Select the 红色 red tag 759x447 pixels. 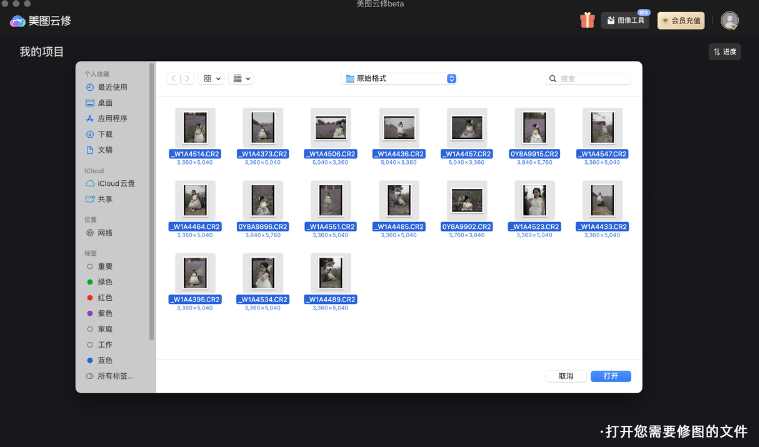pyautogui.click(x=105, y=298)
